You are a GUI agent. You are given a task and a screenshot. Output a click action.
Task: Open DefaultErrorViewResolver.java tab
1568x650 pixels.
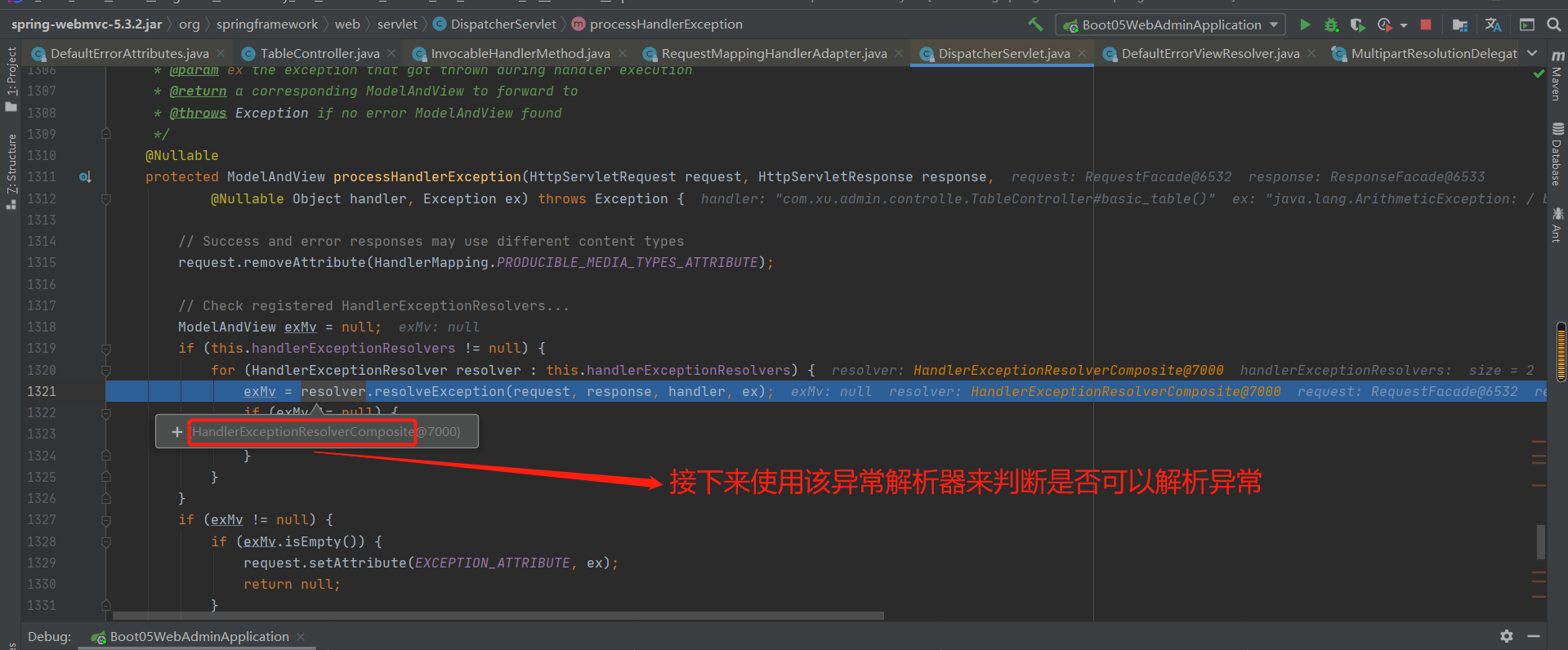coord(1210,54)
